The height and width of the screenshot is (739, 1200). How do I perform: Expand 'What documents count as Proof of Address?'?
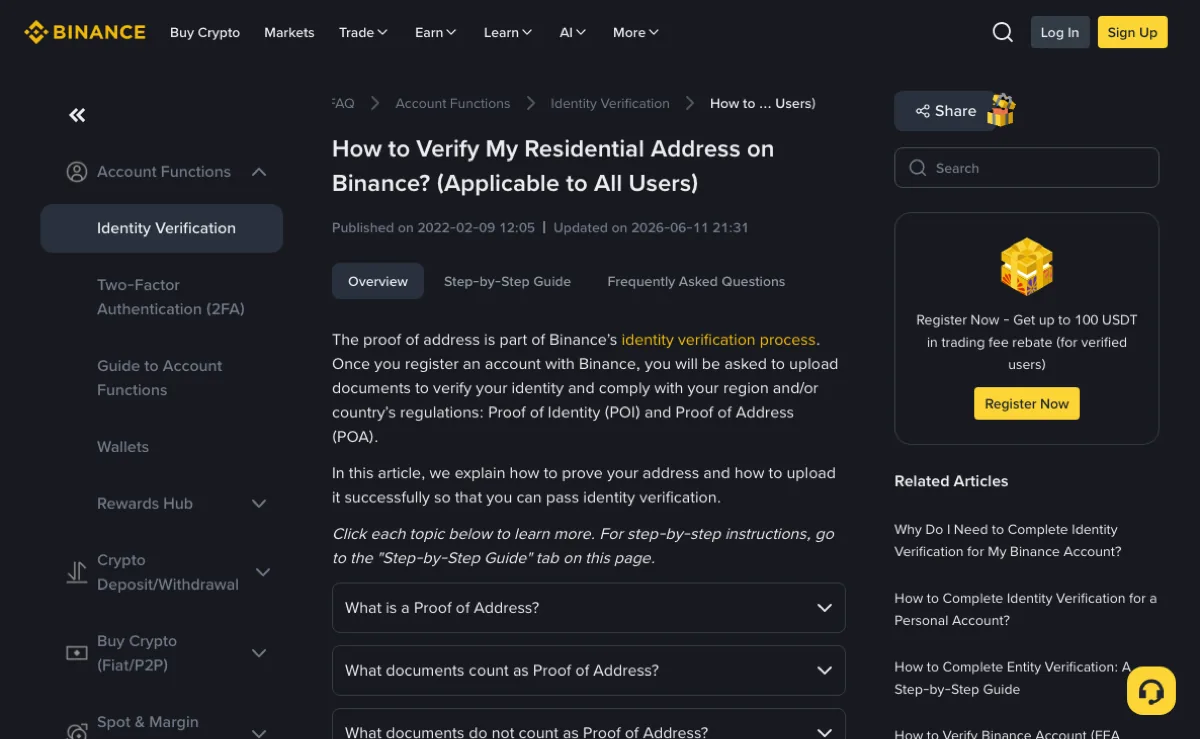[588, 670]
